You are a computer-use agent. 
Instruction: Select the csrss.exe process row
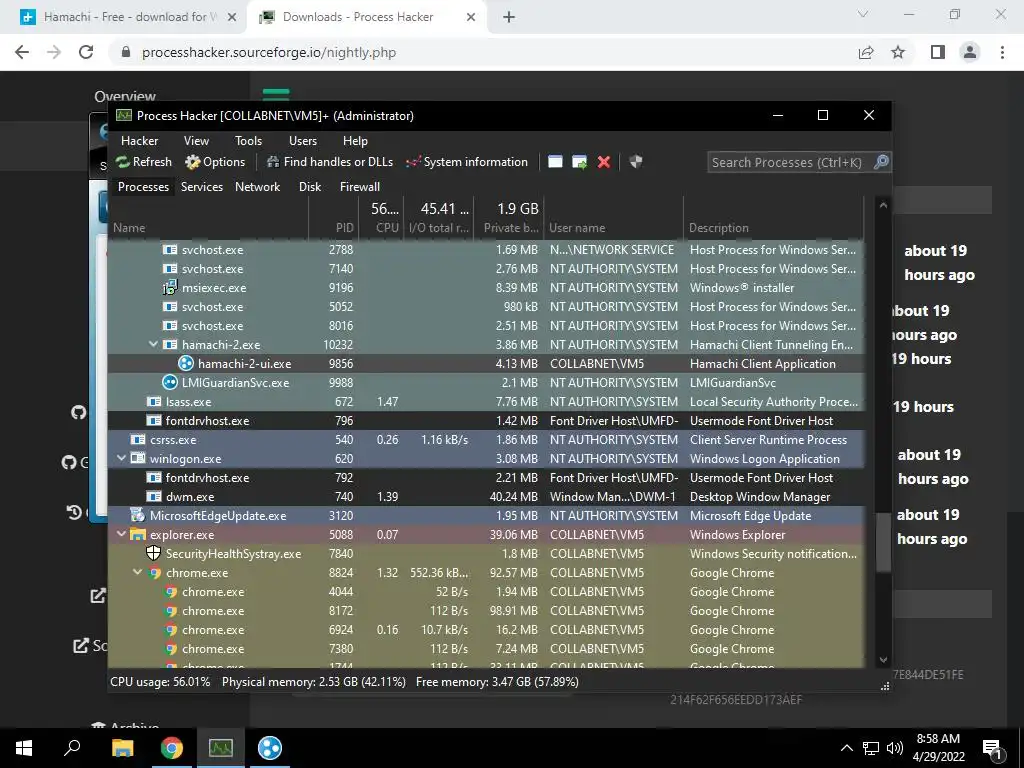487,440
